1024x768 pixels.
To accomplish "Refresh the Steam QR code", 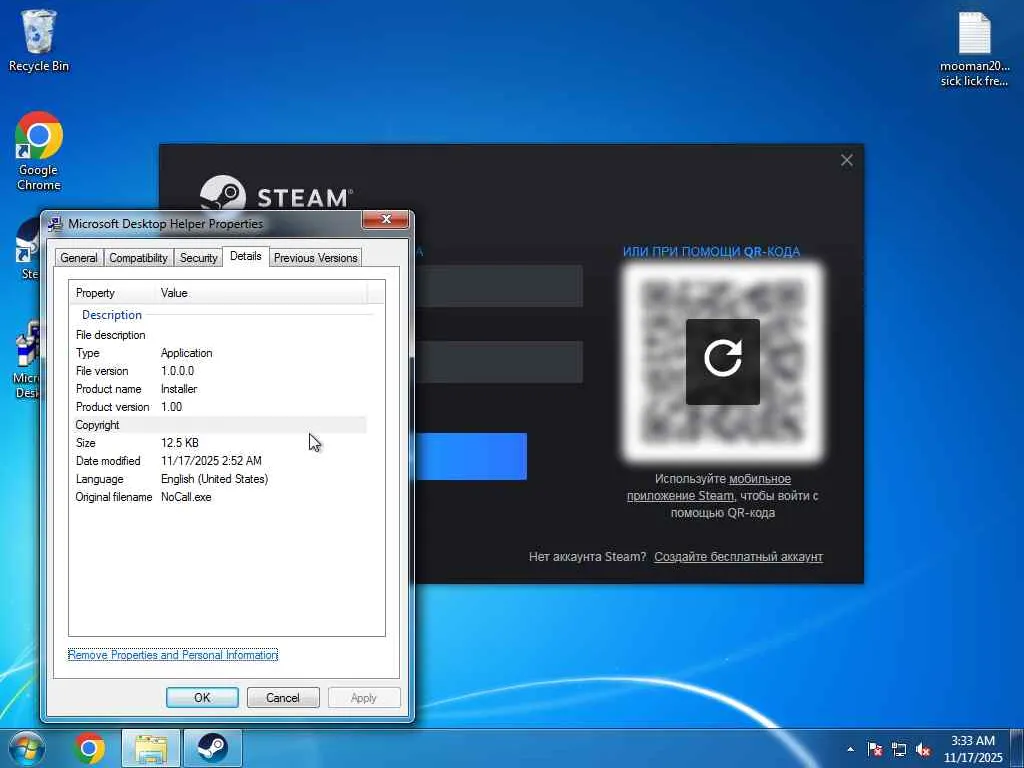I will coord(723,361).
